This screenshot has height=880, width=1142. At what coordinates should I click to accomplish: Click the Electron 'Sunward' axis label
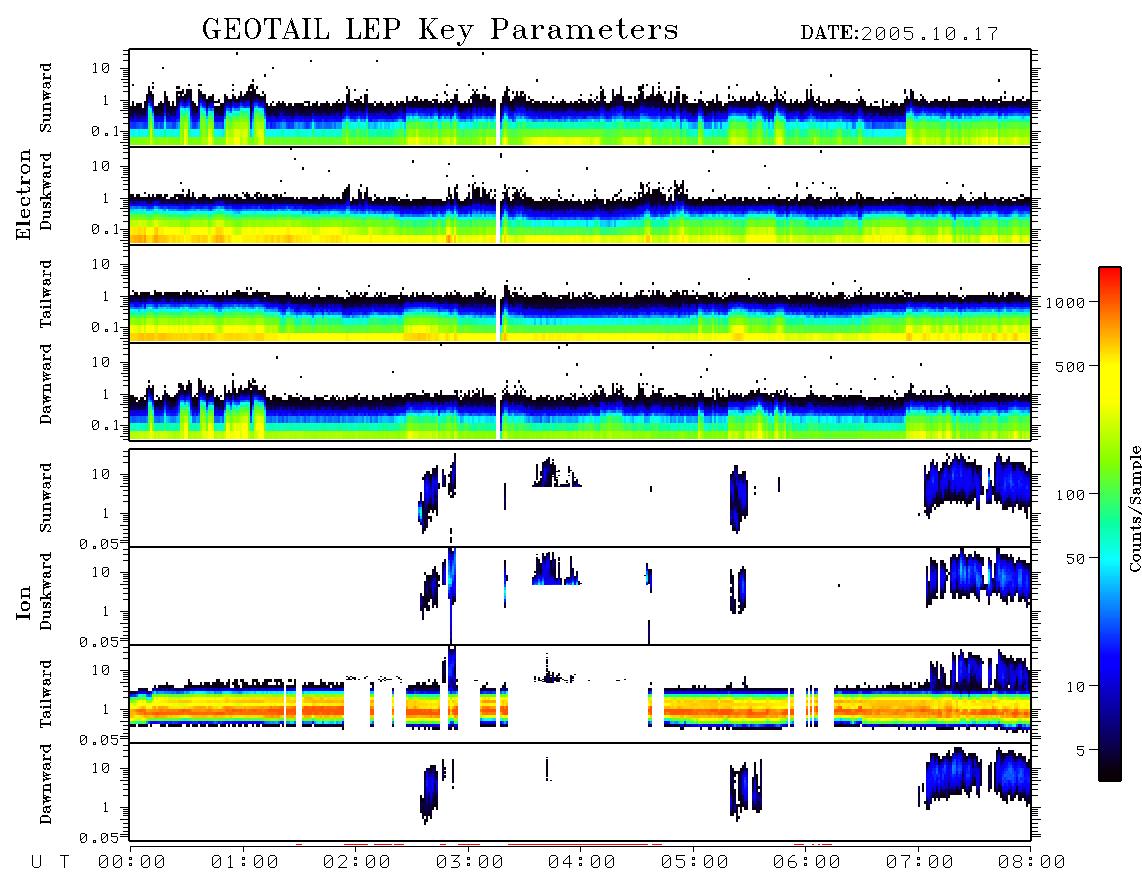pyautogui.click(x=46, y=98)
